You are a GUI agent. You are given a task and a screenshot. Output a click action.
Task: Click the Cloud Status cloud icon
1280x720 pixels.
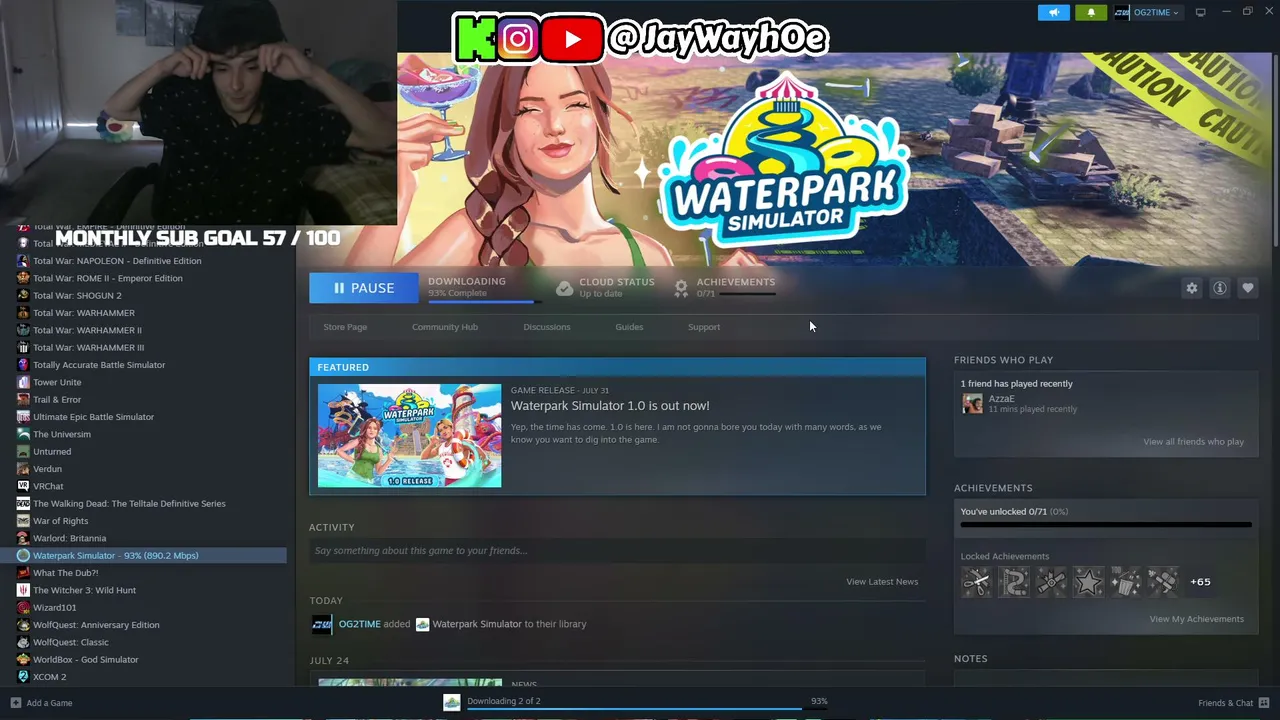[564, 288]
